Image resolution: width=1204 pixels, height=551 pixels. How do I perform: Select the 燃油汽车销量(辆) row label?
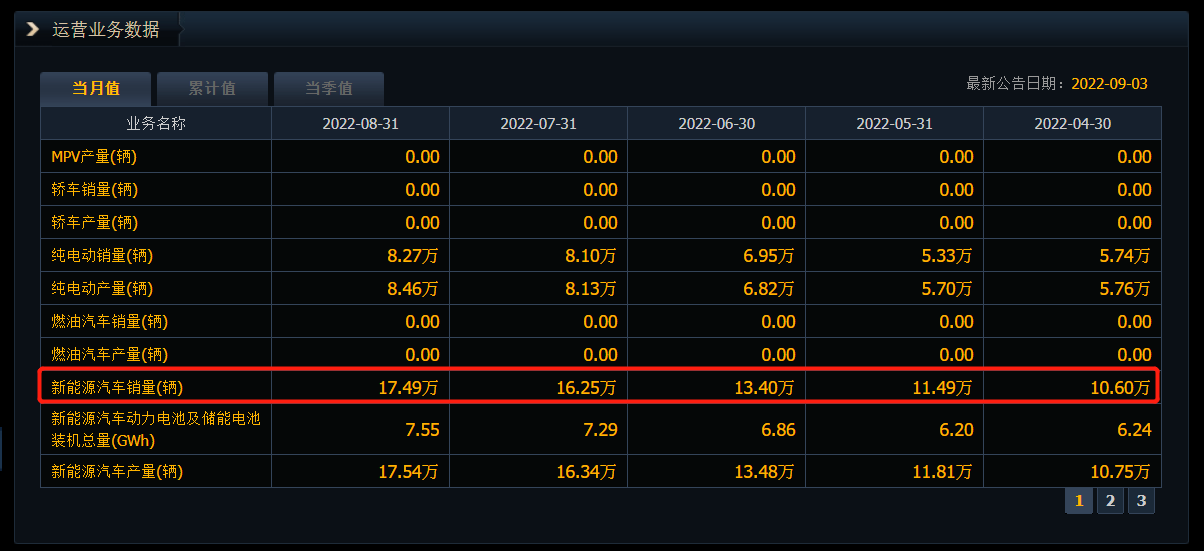click(x=109, y=322)
